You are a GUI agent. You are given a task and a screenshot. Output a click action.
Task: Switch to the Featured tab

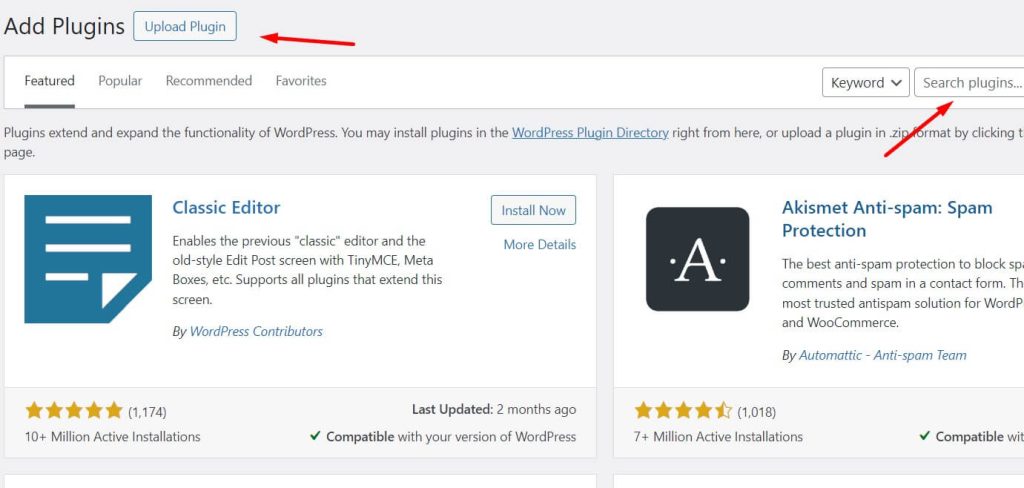tap(49, 81)
